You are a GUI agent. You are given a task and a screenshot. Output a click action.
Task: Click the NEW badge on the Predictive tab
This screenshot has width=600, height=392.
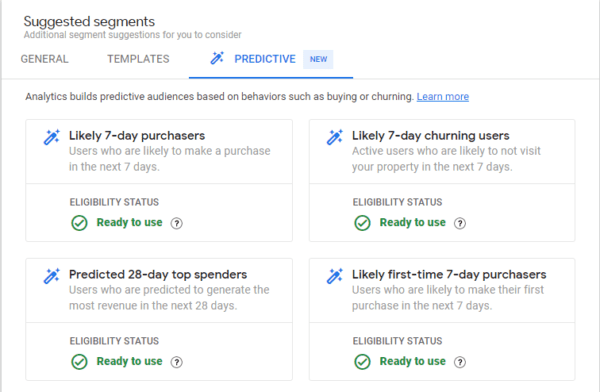pos(318,59)
